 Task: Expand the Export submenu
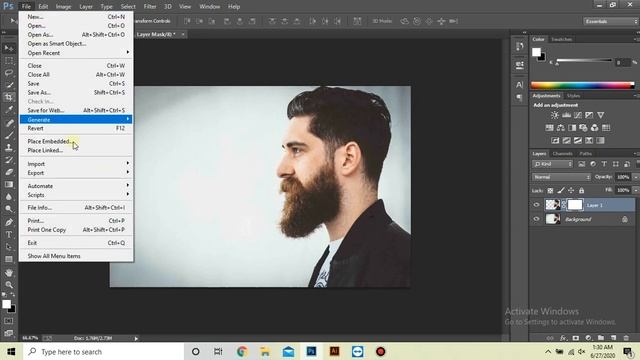[76, 173]
